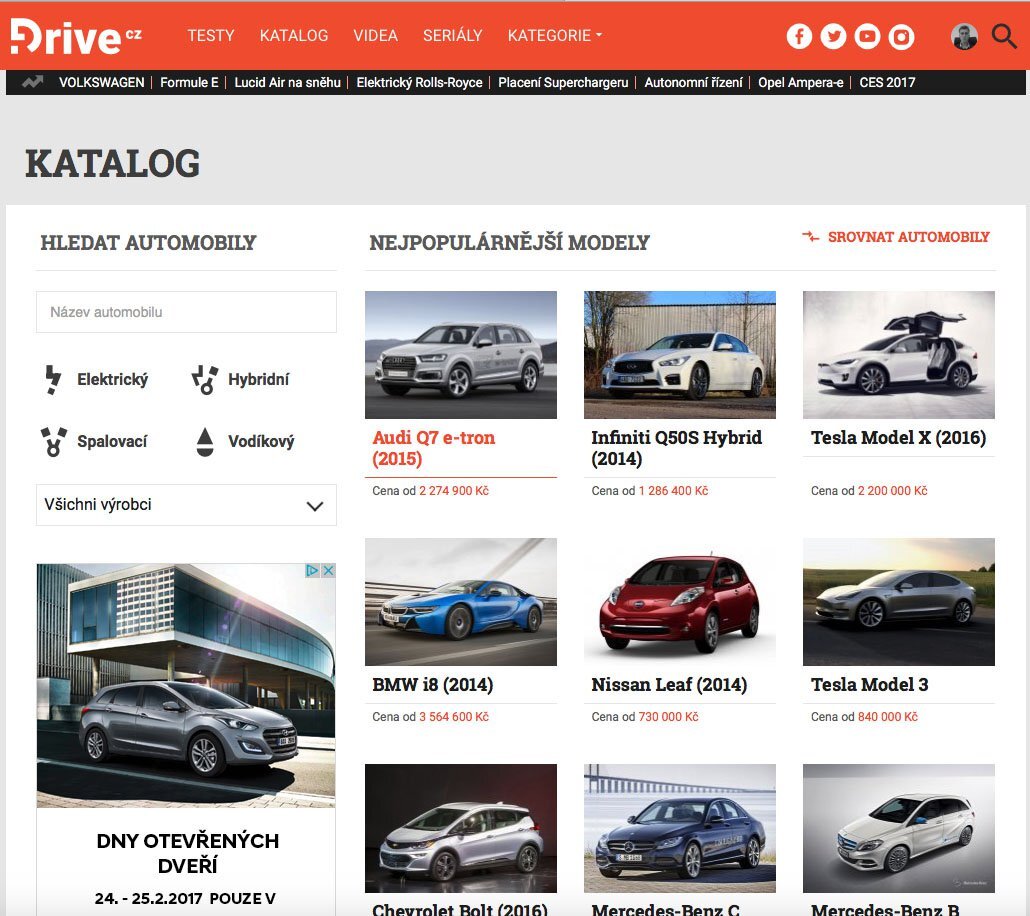Select the Elektrický fuel type filter icon
The image size is (1030, 916).
click(x=52, y=379)
